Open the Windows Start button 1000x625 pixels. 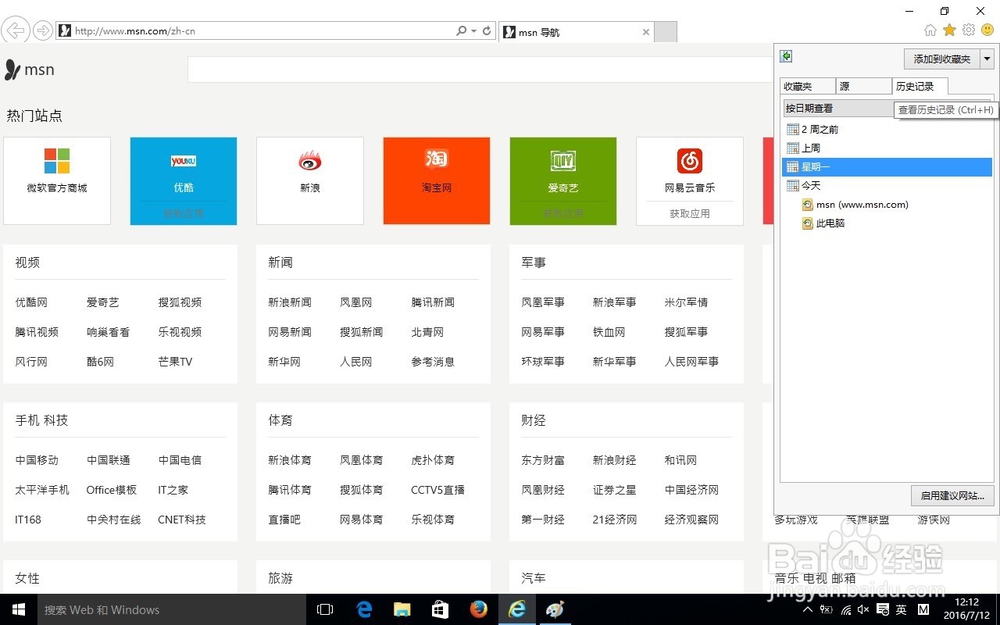click(18, 610)
